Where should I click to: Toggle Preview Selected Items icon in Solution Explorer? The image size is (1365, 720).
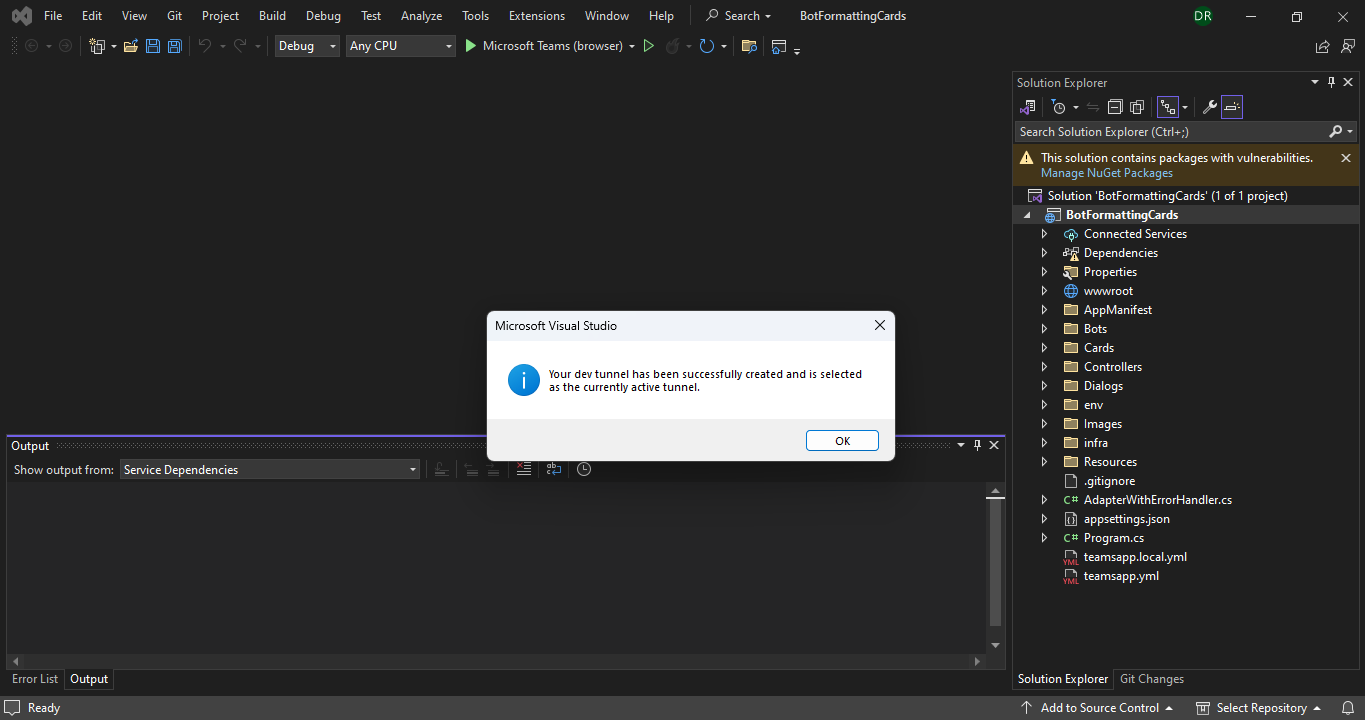[1232, 107]
